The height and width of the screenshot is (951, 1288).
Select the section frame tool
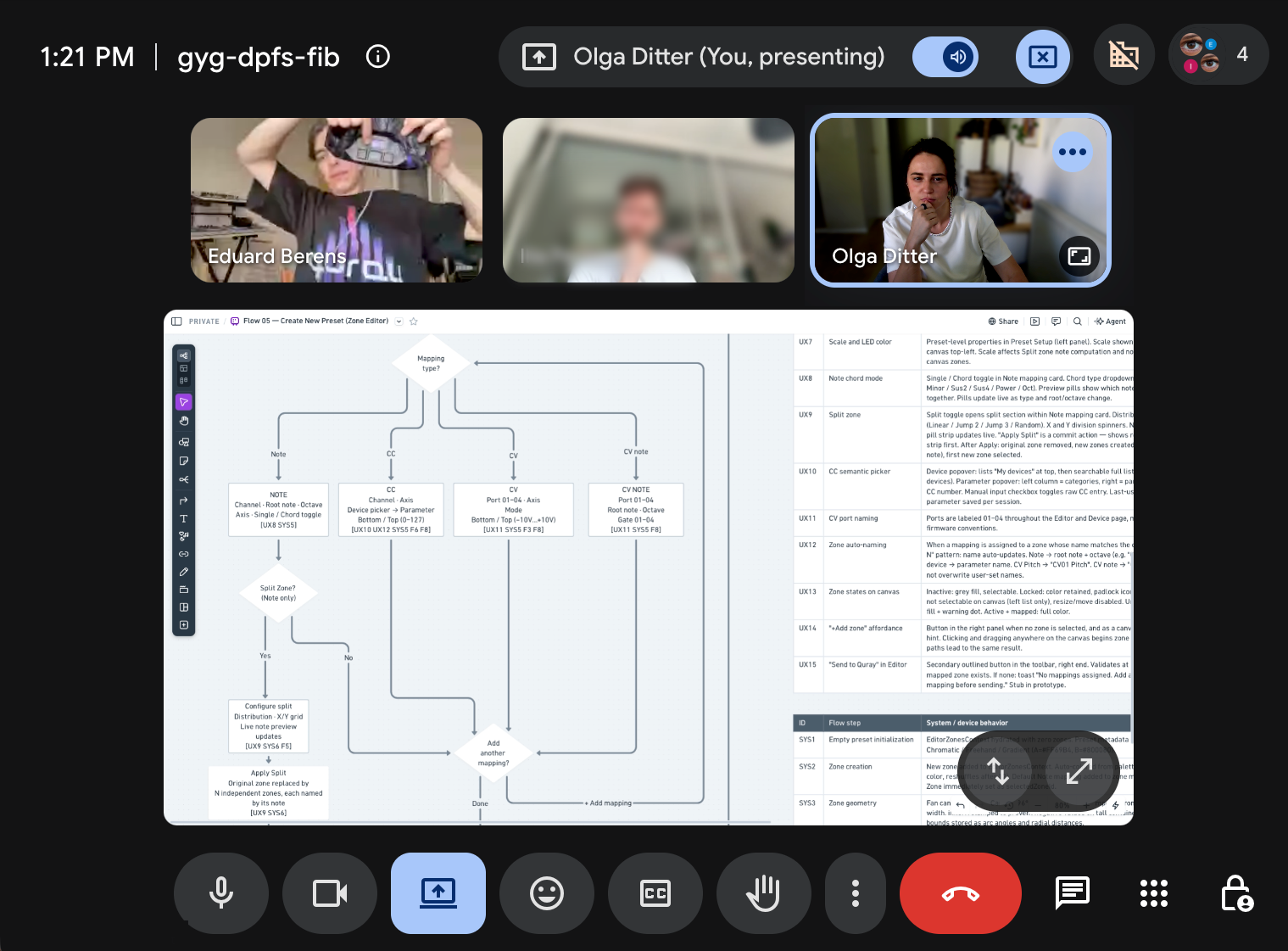tap(184, 590)
